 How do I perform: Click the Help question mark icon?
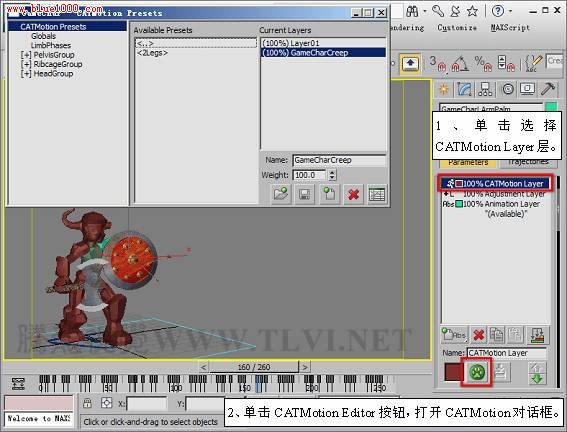click(498, 11)
